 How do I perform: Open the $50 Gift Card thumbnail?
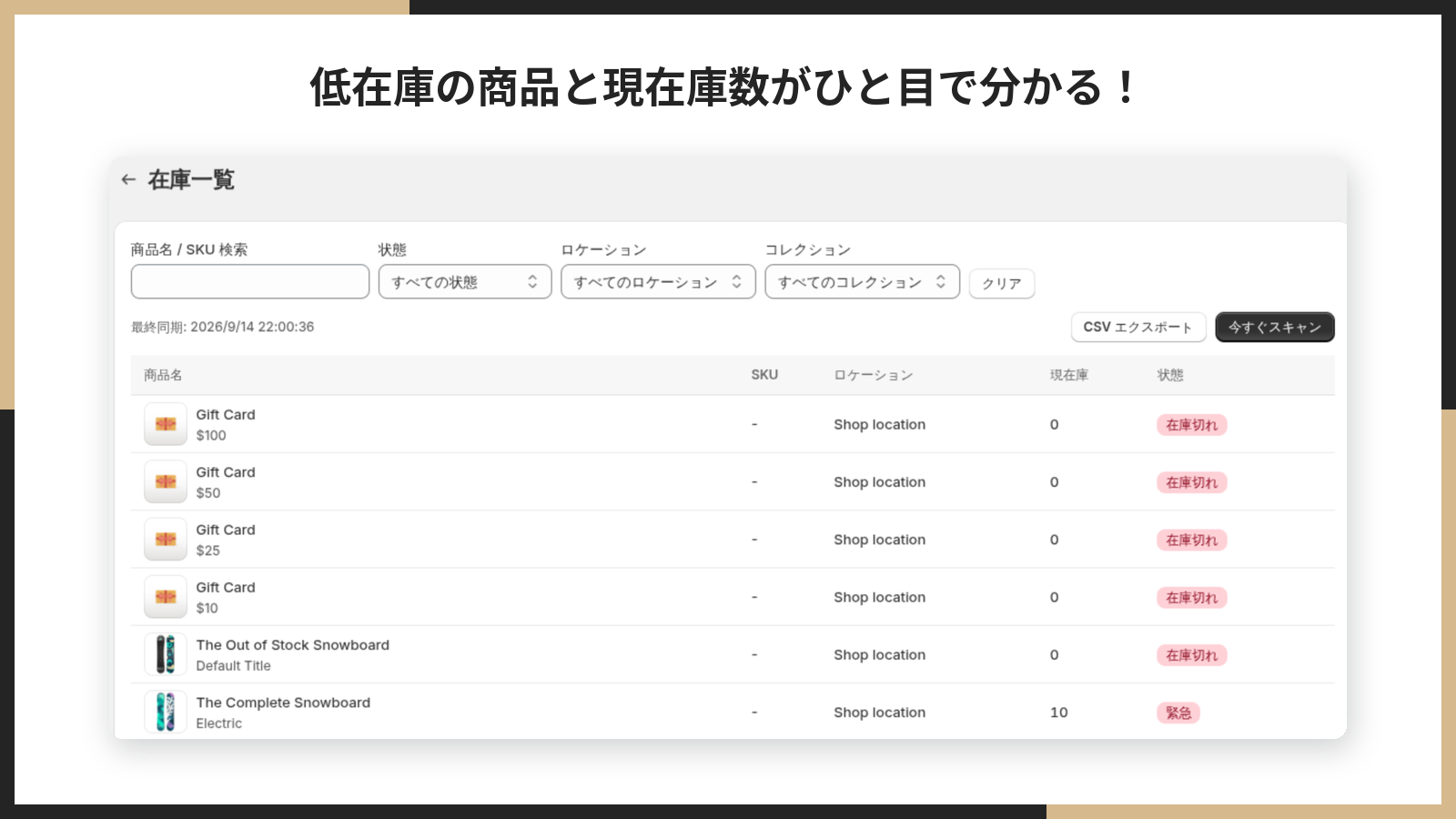tap(166, 481)
